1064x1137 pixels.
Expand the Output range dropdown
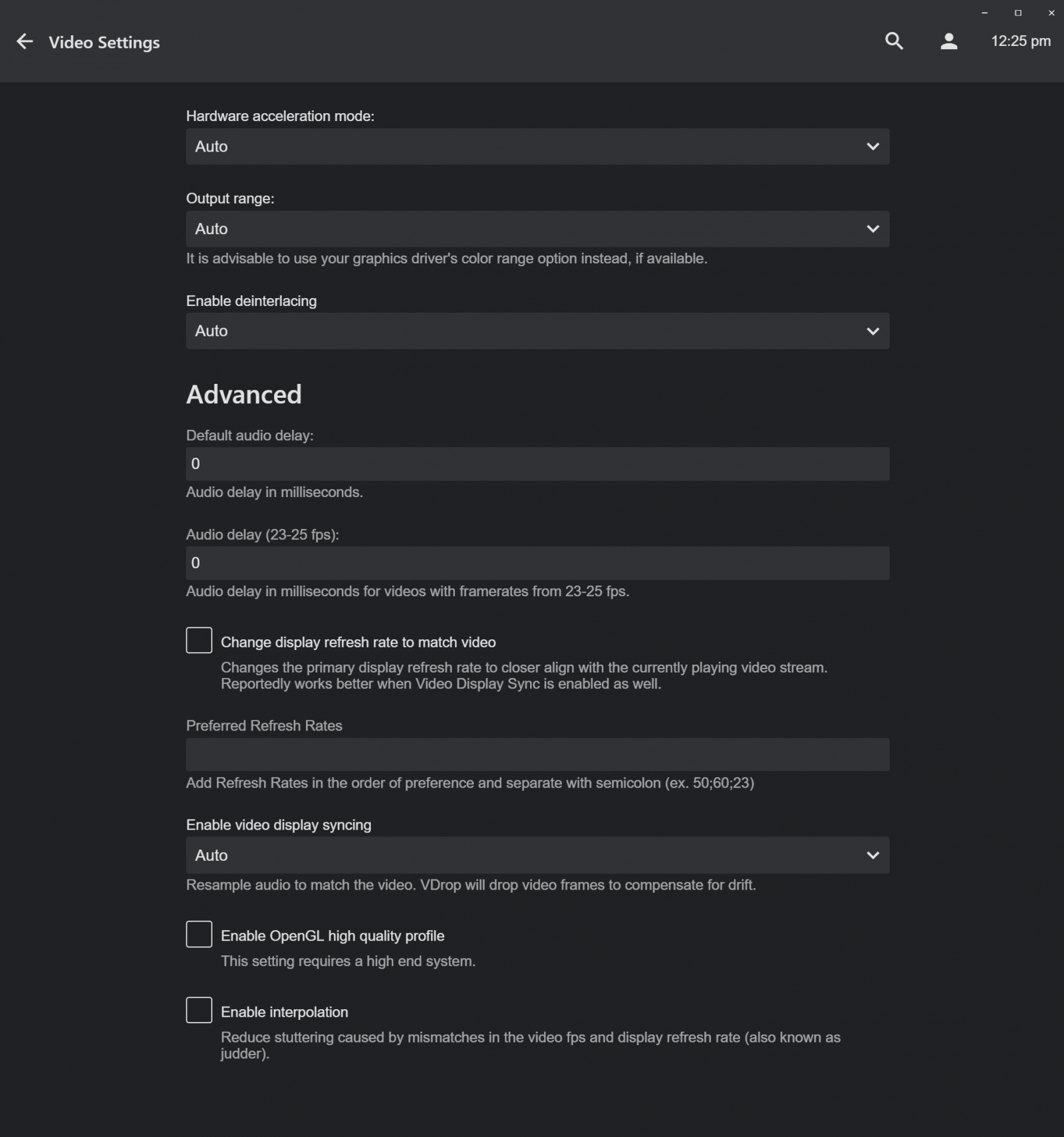537,229
